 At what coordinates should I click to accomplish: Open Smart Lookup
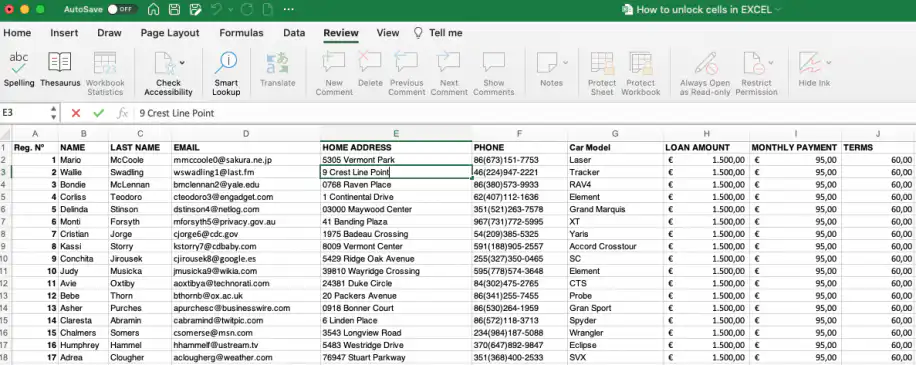click(226, 74)
